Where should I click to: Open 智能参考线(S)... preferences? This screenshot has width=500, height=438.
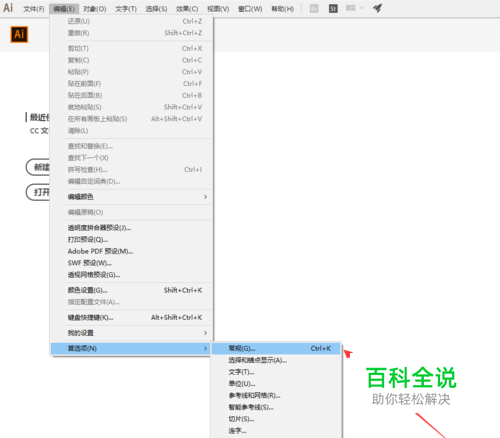276,407
